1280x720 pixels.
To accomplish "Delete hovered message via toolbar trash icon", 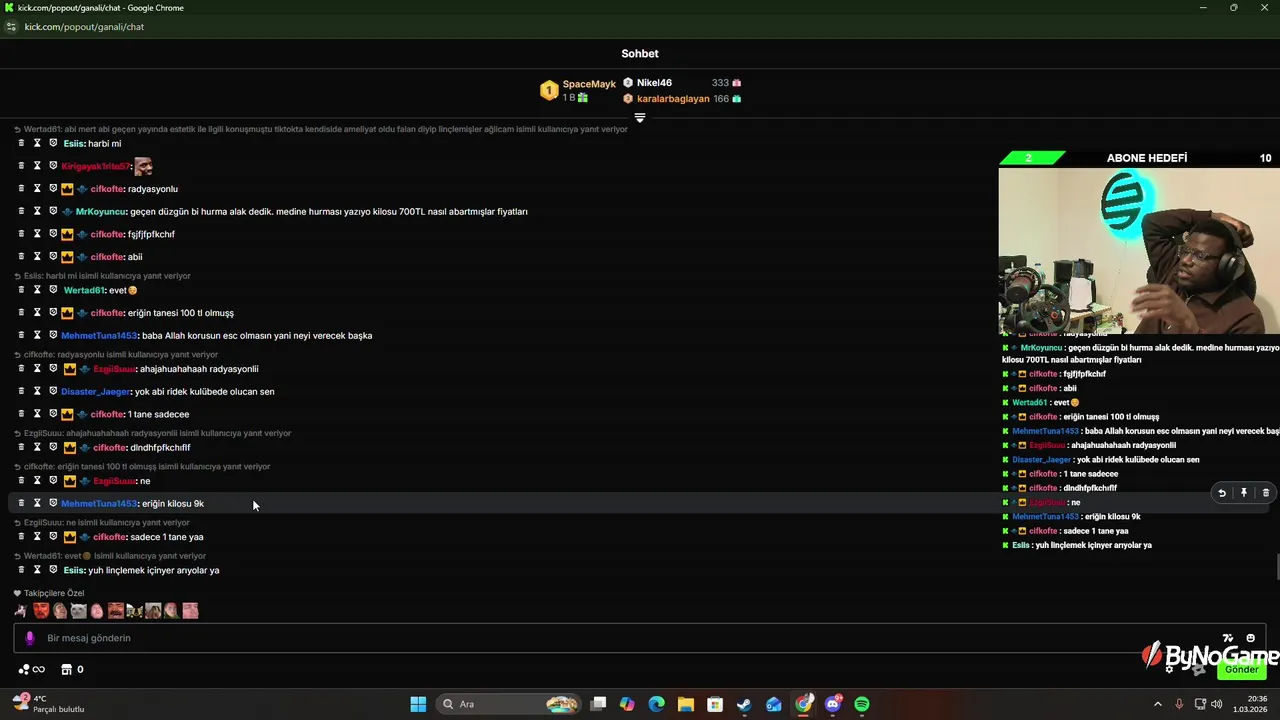I will [x=1265, y=493].
